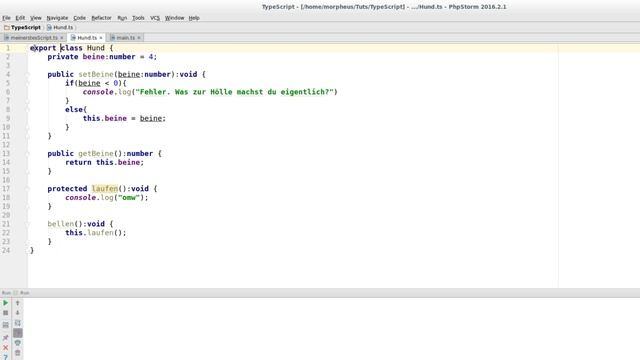This screenshot has width=640, height=360.
Task: Open the File menu
Action: click(7, 18)
